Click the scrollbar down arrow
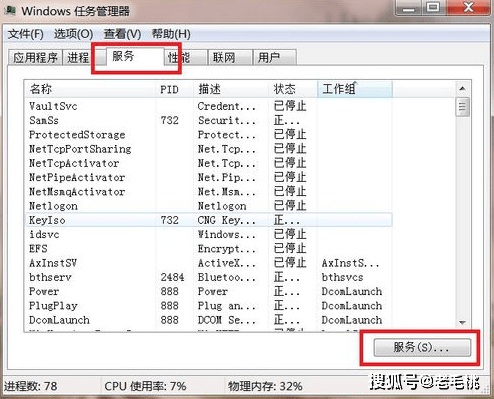Viewport: 494px width, 399px height. 462,322
